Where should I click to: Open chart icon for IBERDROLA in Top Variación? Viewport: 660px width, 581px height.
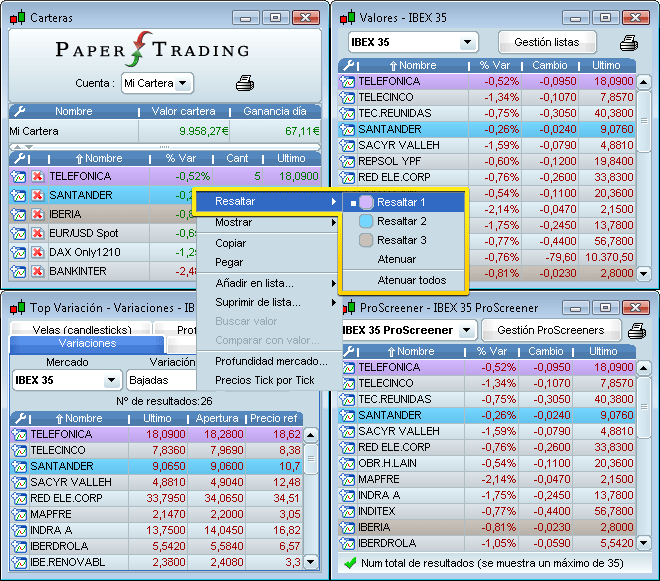[x=19, y=546]
